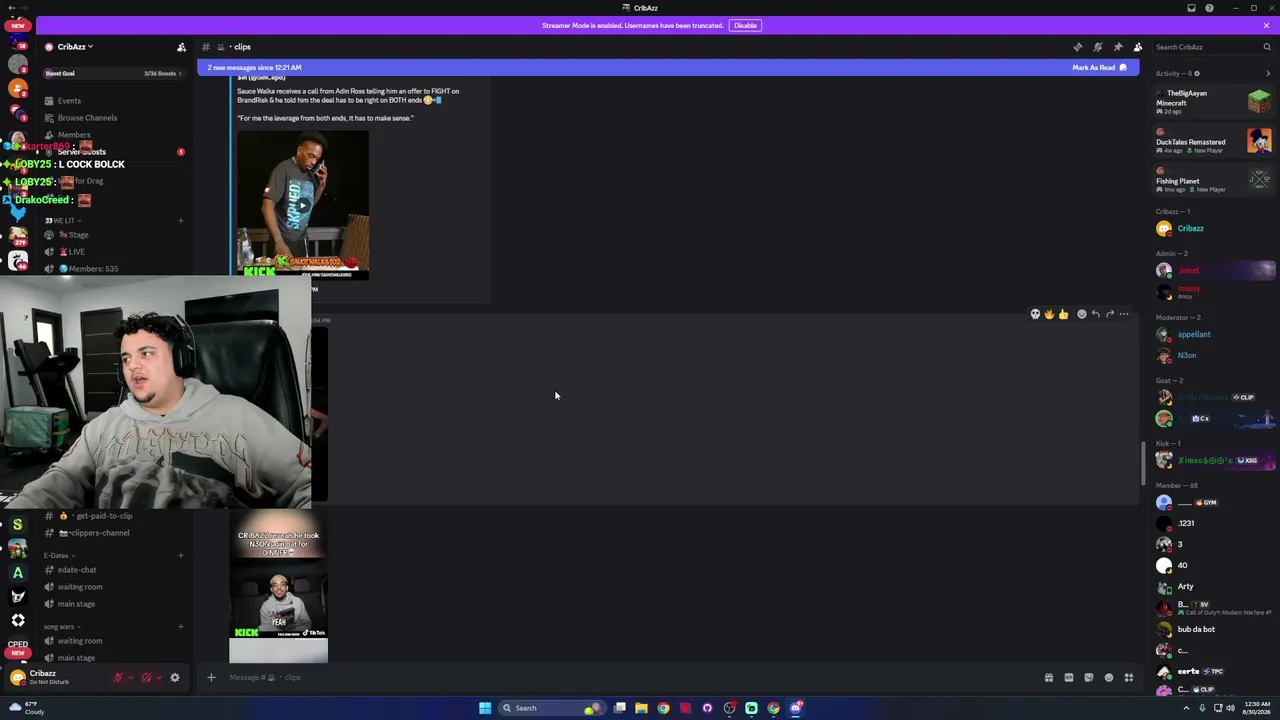View member appellant in member list
This screenshot has width=1280, height=720.
click(x=1214, y=335)
